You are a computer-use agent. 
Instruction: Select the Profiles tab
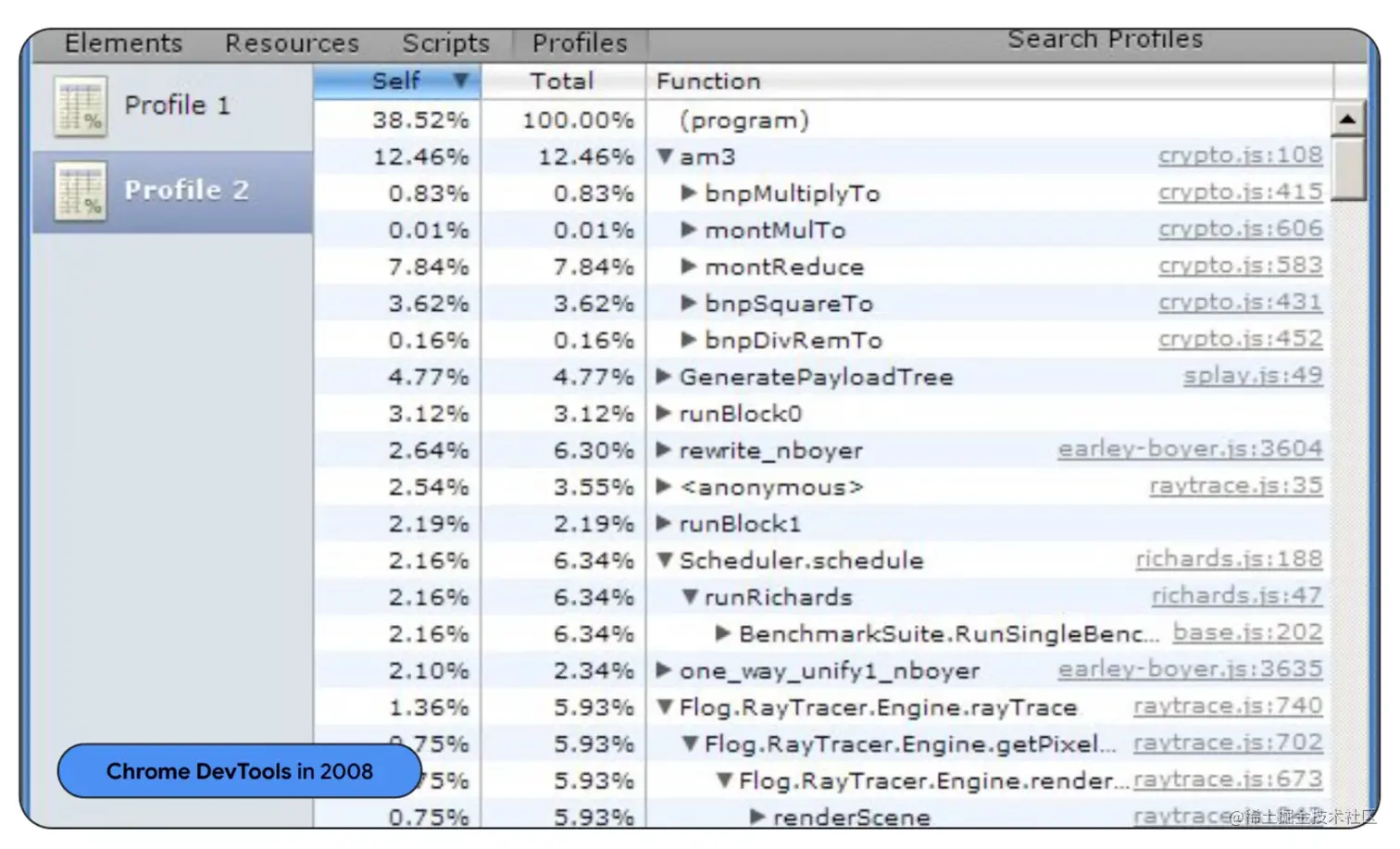[x=580, y=44]
